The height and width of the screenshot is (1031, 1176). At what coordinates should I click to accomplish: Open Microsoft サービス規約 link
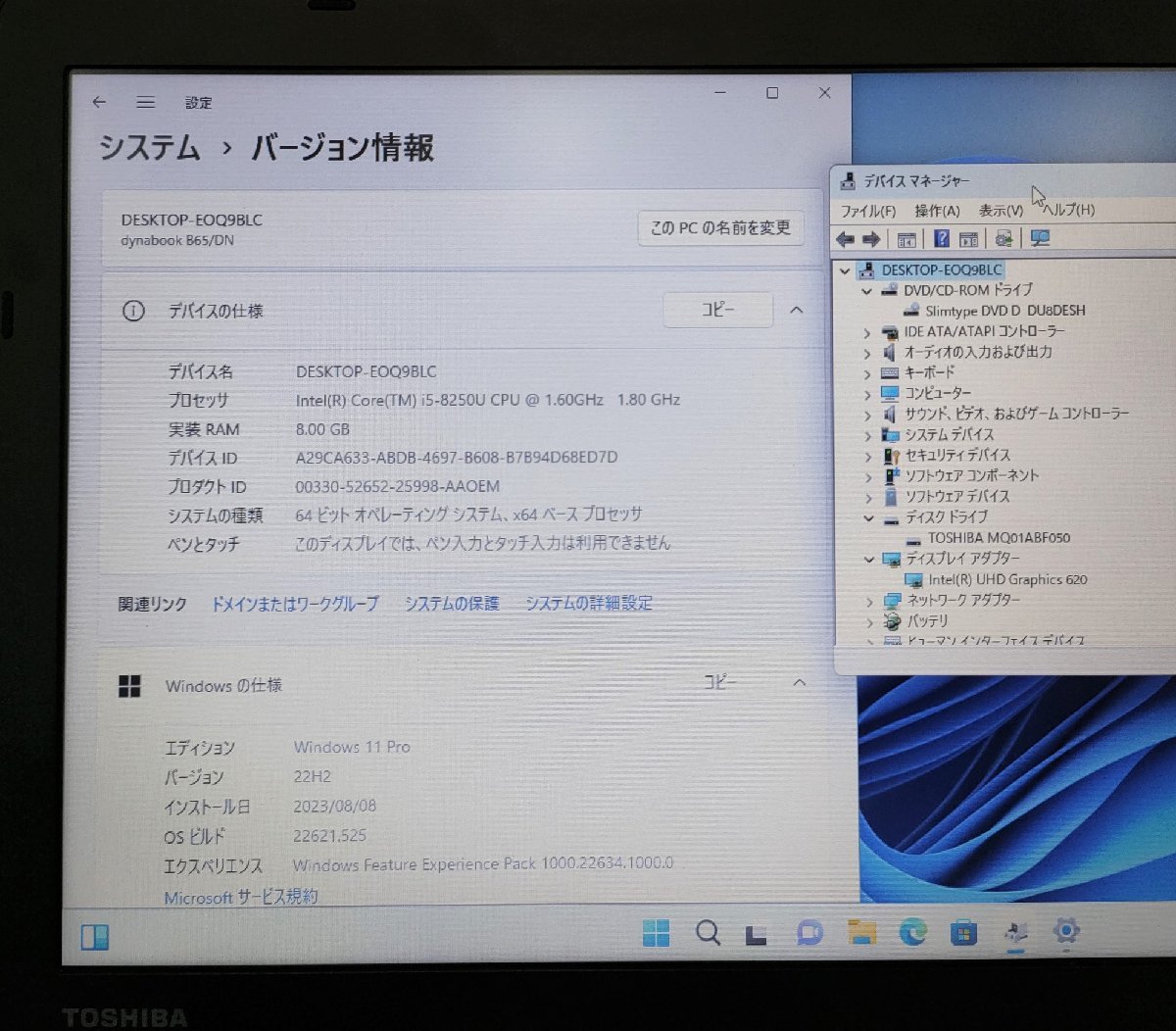pos(241,897)
